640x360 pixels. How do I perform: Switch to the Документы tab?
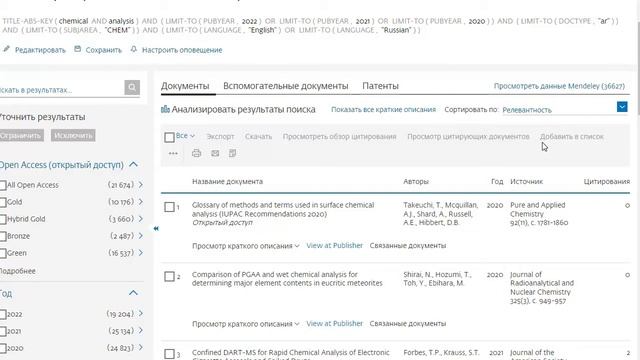tap(185, 86)
